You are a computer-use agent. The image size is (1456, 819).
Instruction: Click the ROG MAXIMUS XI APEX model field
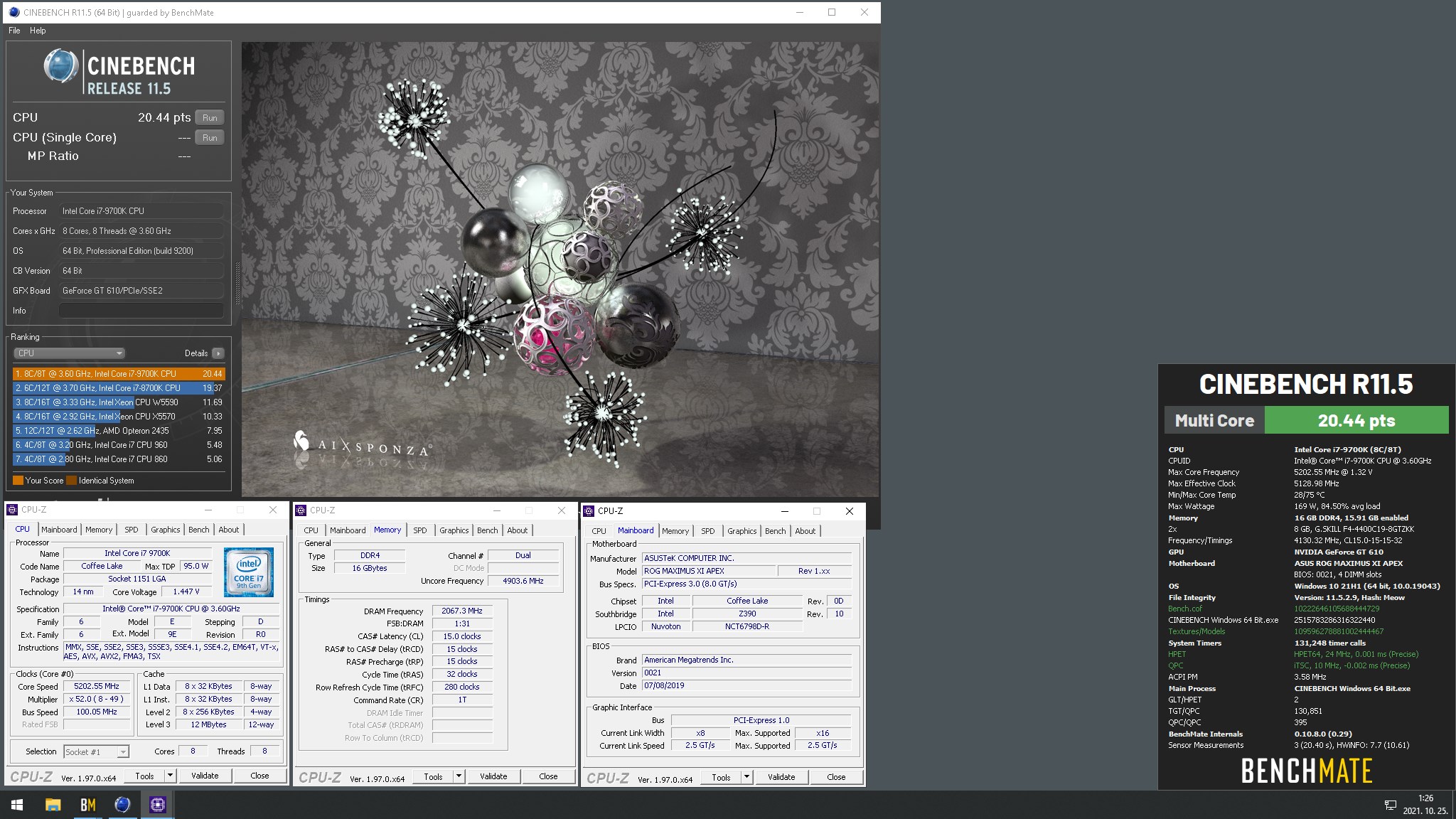click(x=708, y=571)
